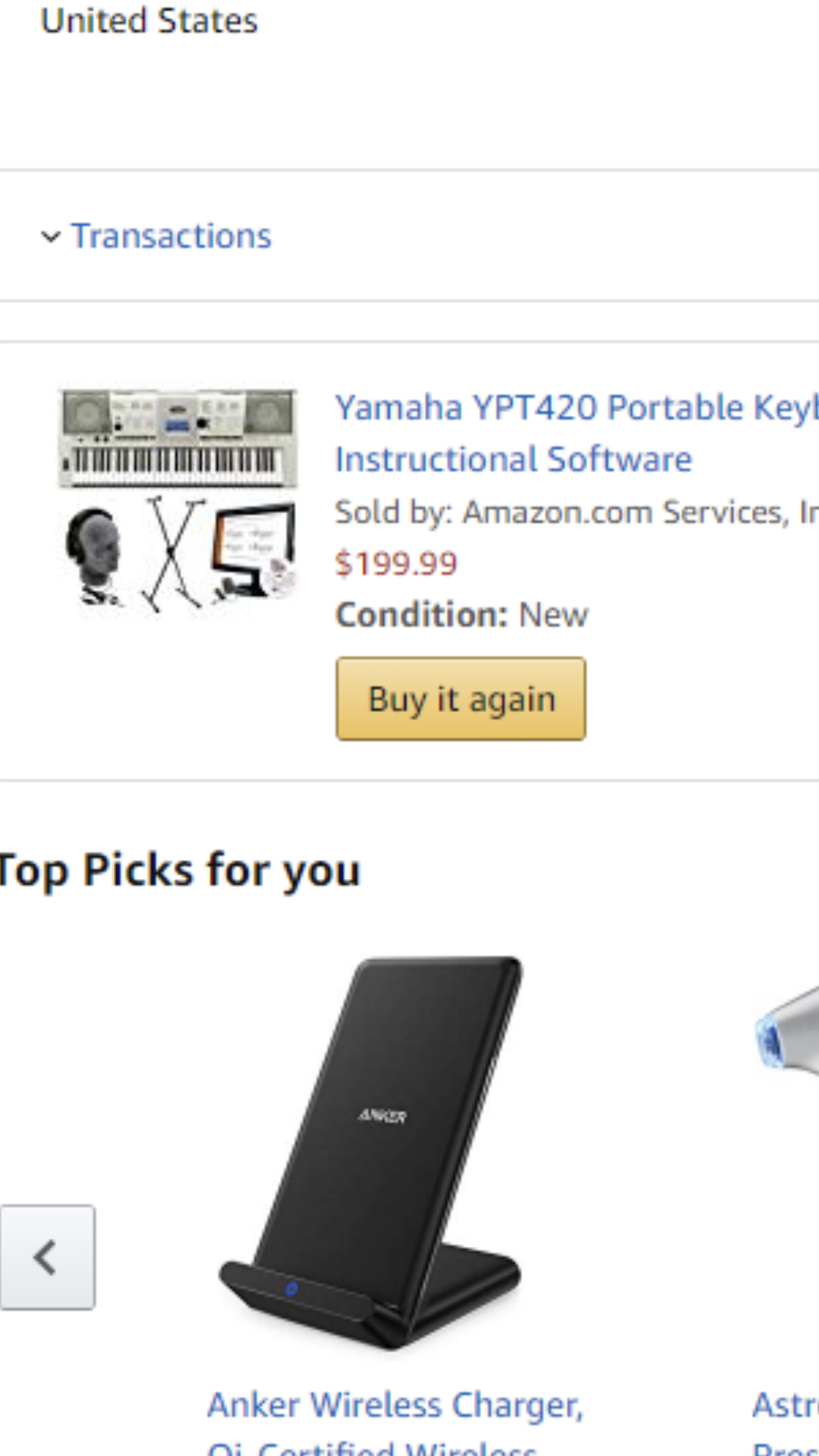Click the keyboard stand picture in bundle
Screen dimensions: 819x1456
173,554
